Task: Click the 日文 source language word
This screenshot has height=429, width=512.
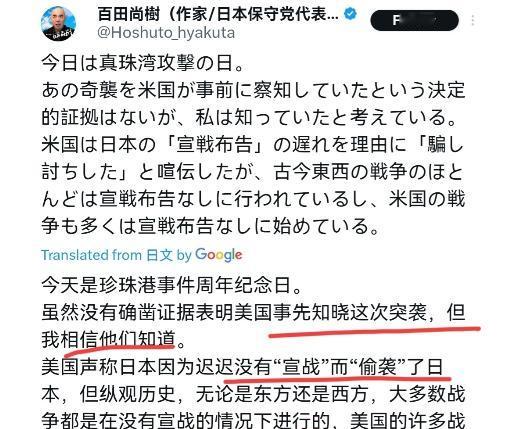Action: pos(159,255)
